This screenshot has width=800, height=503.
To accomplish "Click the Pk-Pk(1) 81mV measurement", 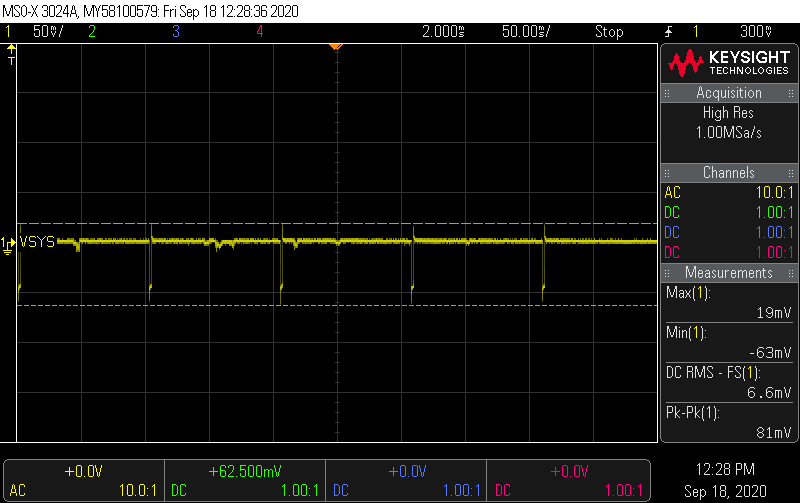I will coord(729,422).
